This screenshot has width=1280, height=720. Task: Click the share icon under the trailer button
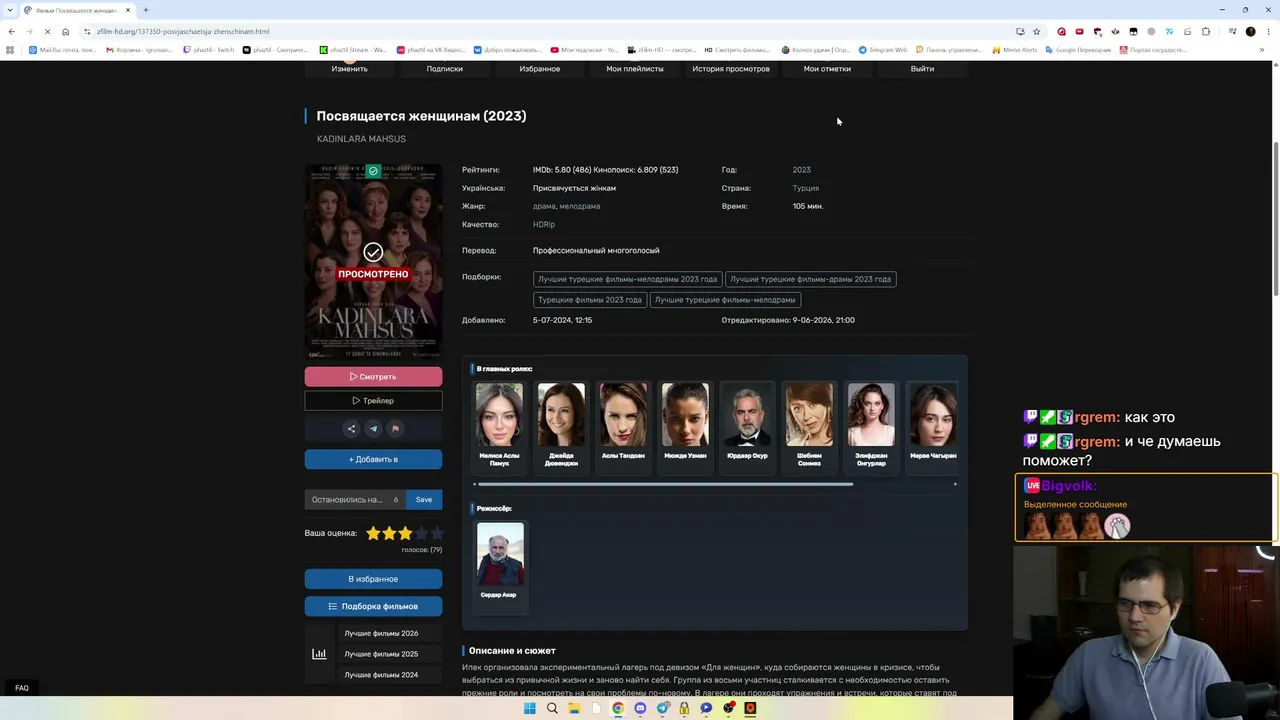point(351,429)
